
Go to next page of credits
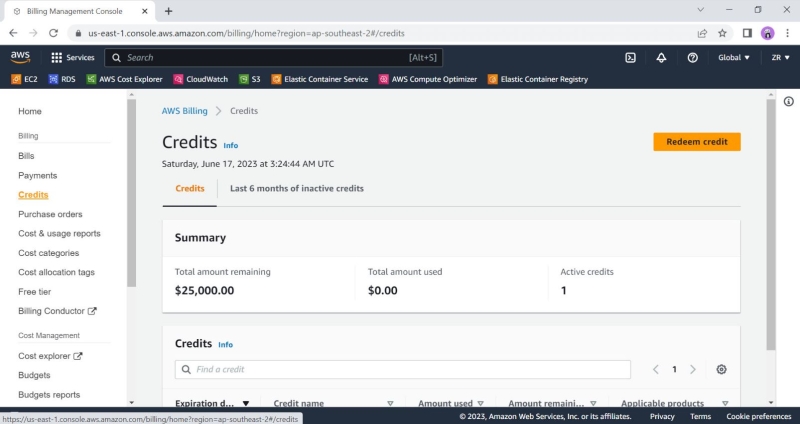[692, 369]
